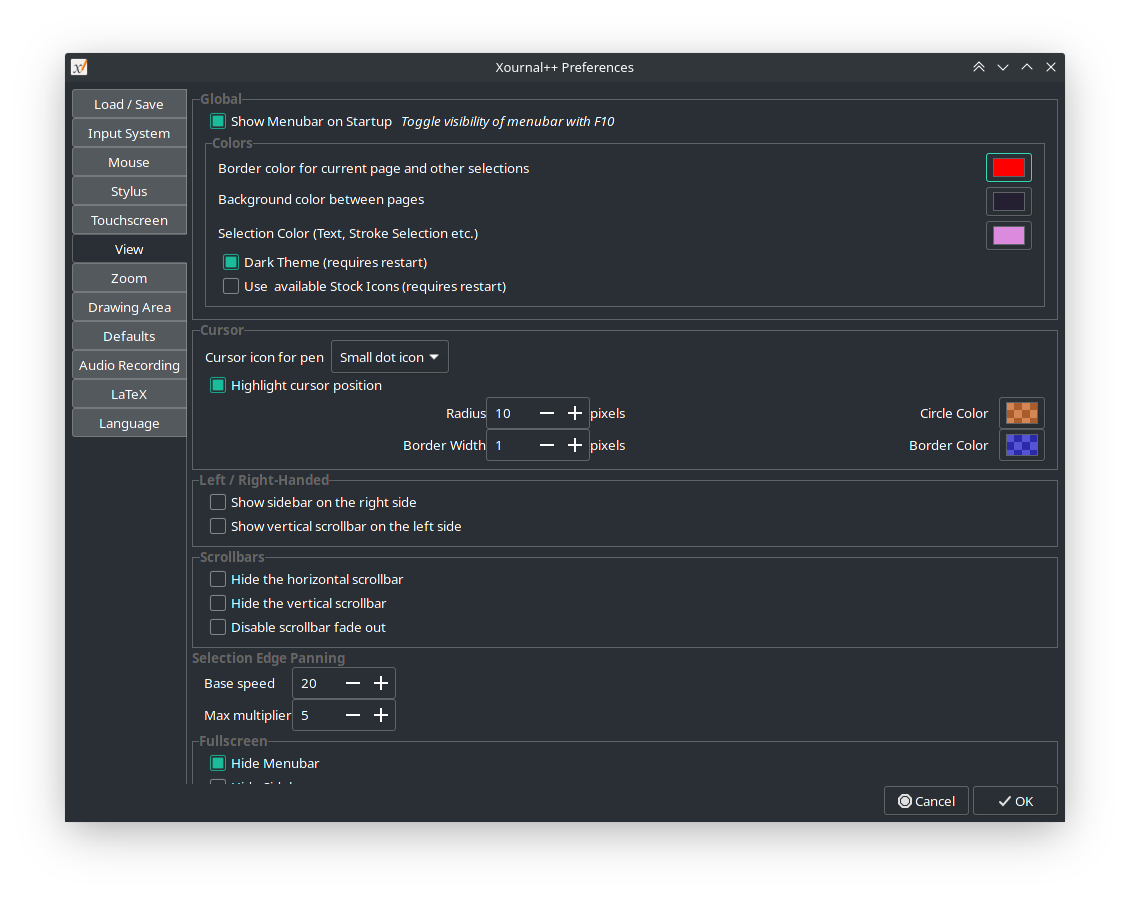Go to Touchscreen tab
Image resolution: width=1130 pixels, height=899 pixels.
point(129,221)
